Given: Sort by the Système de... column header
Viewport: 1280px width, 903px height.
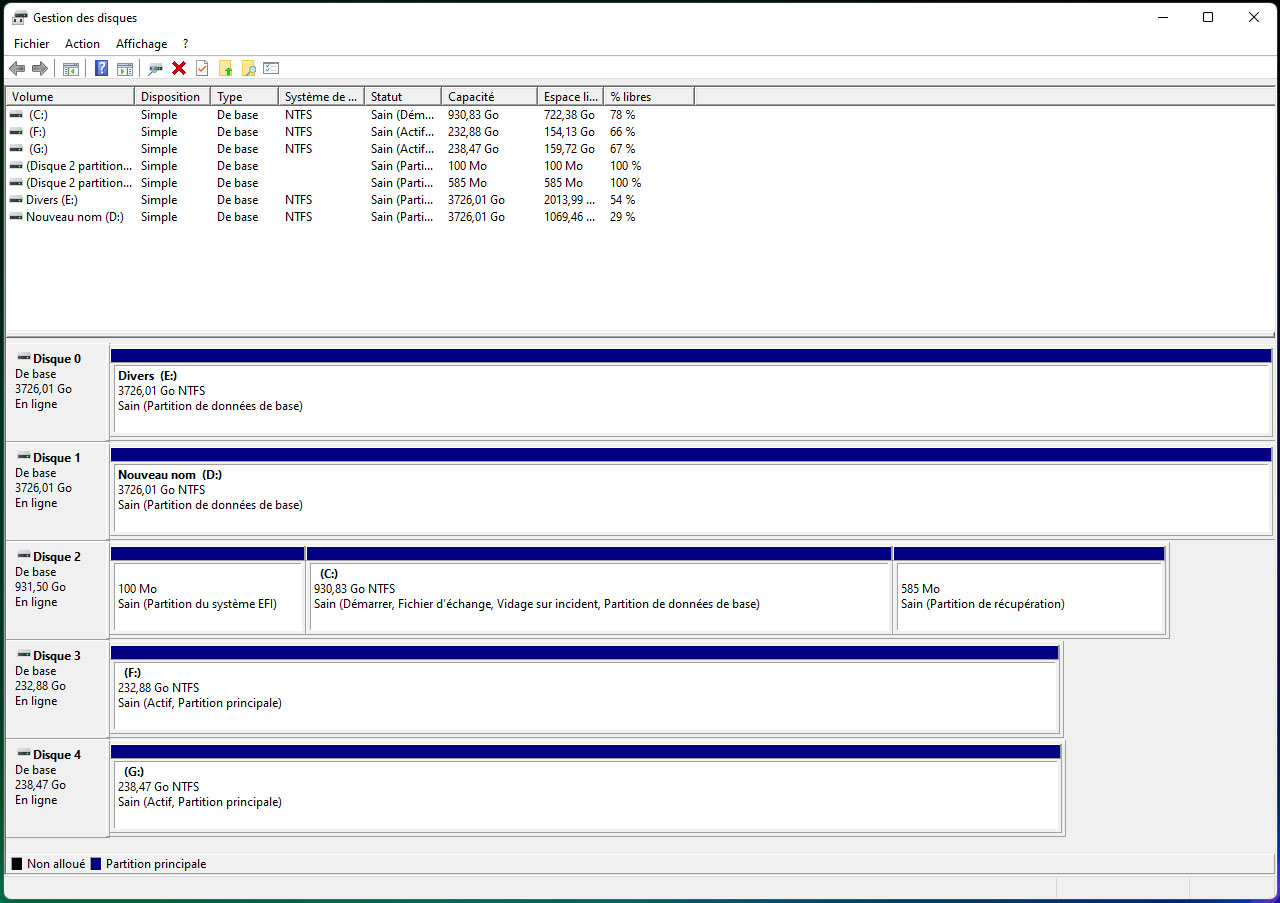Looking at the screenshot, I should [322, 97].
